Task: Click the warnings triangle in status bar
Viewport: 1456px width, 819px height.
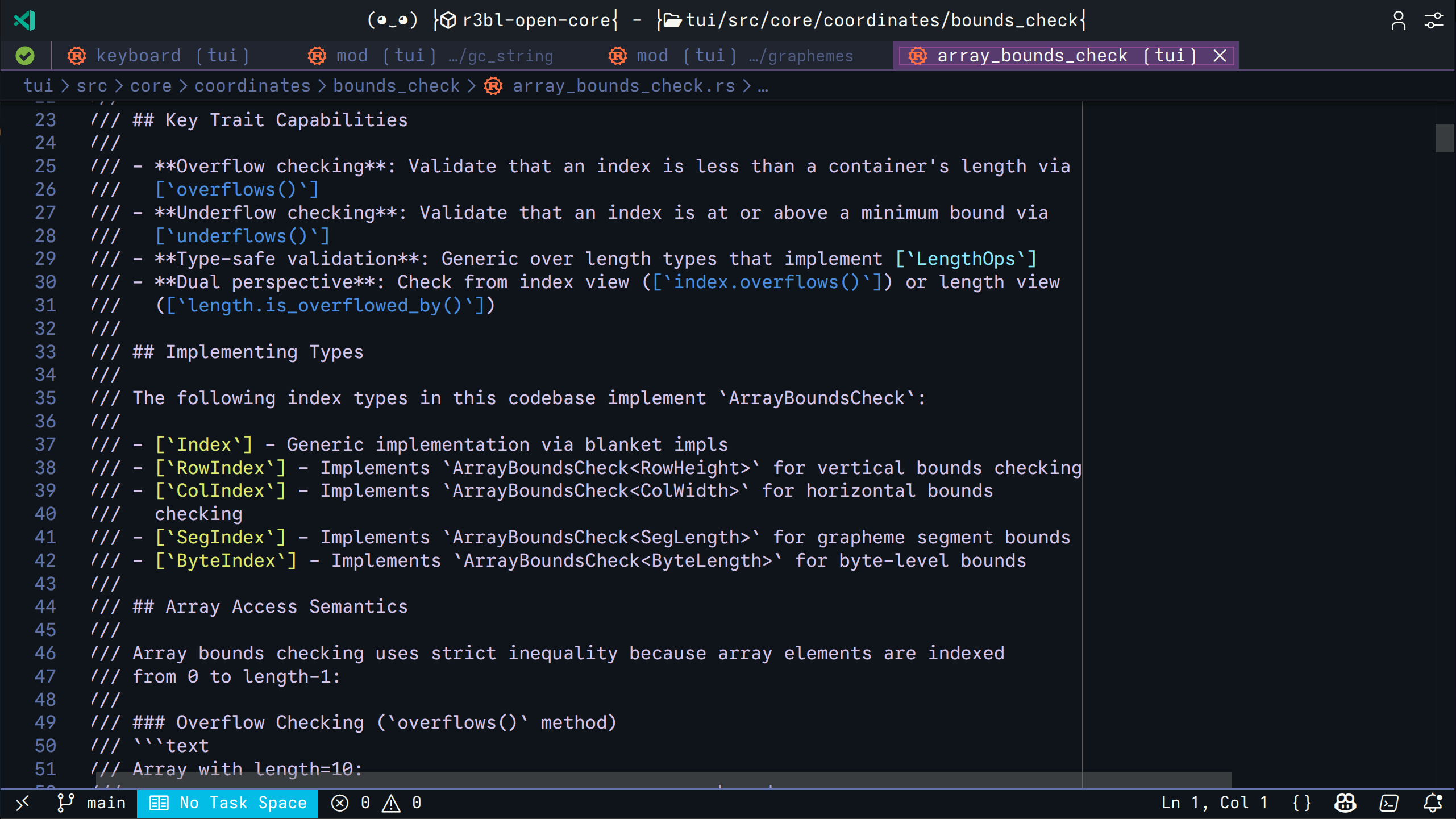Action: pos(390,803)
